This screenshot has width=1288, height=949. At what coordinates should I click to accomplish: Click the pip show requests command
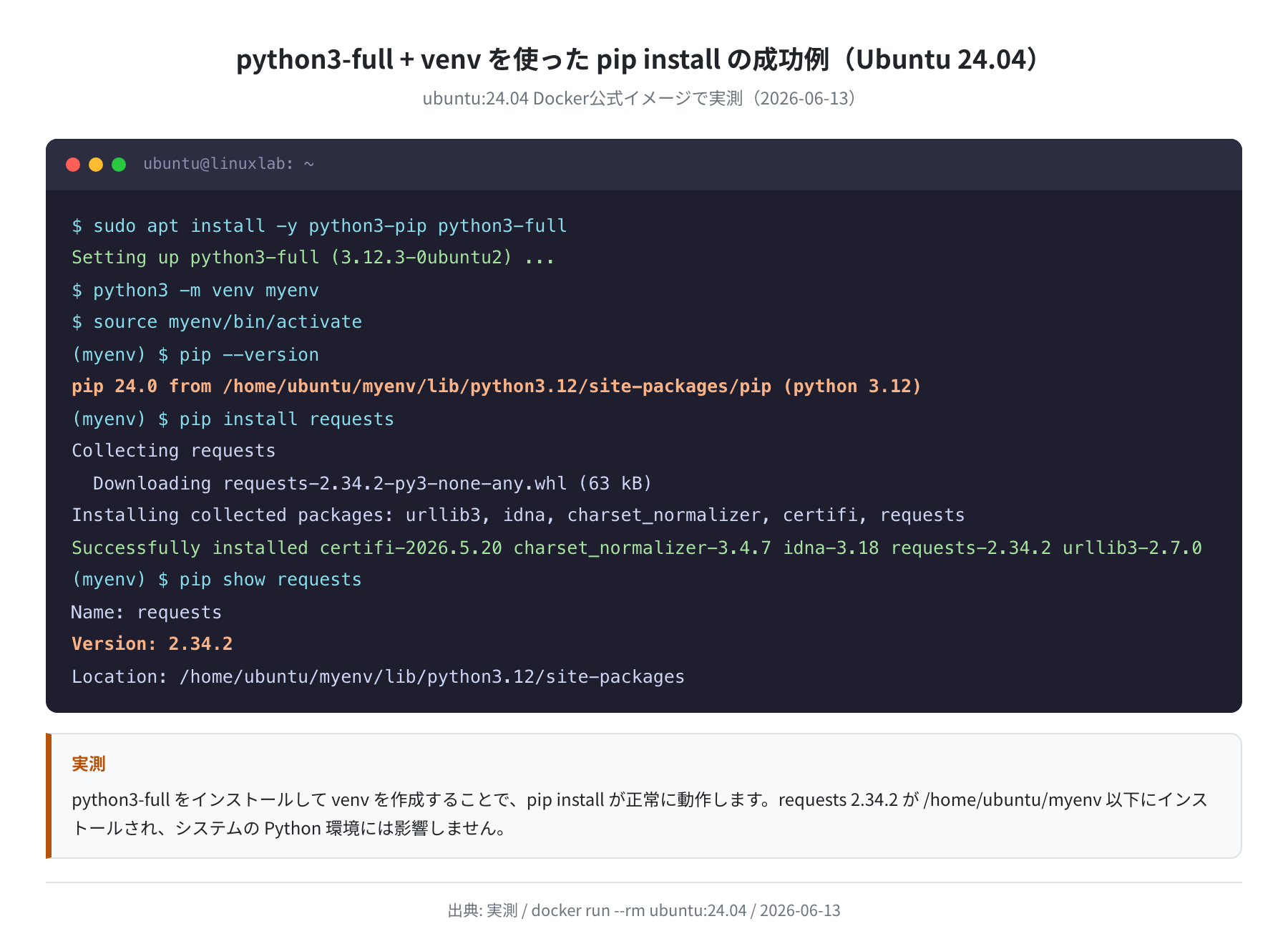217,580
